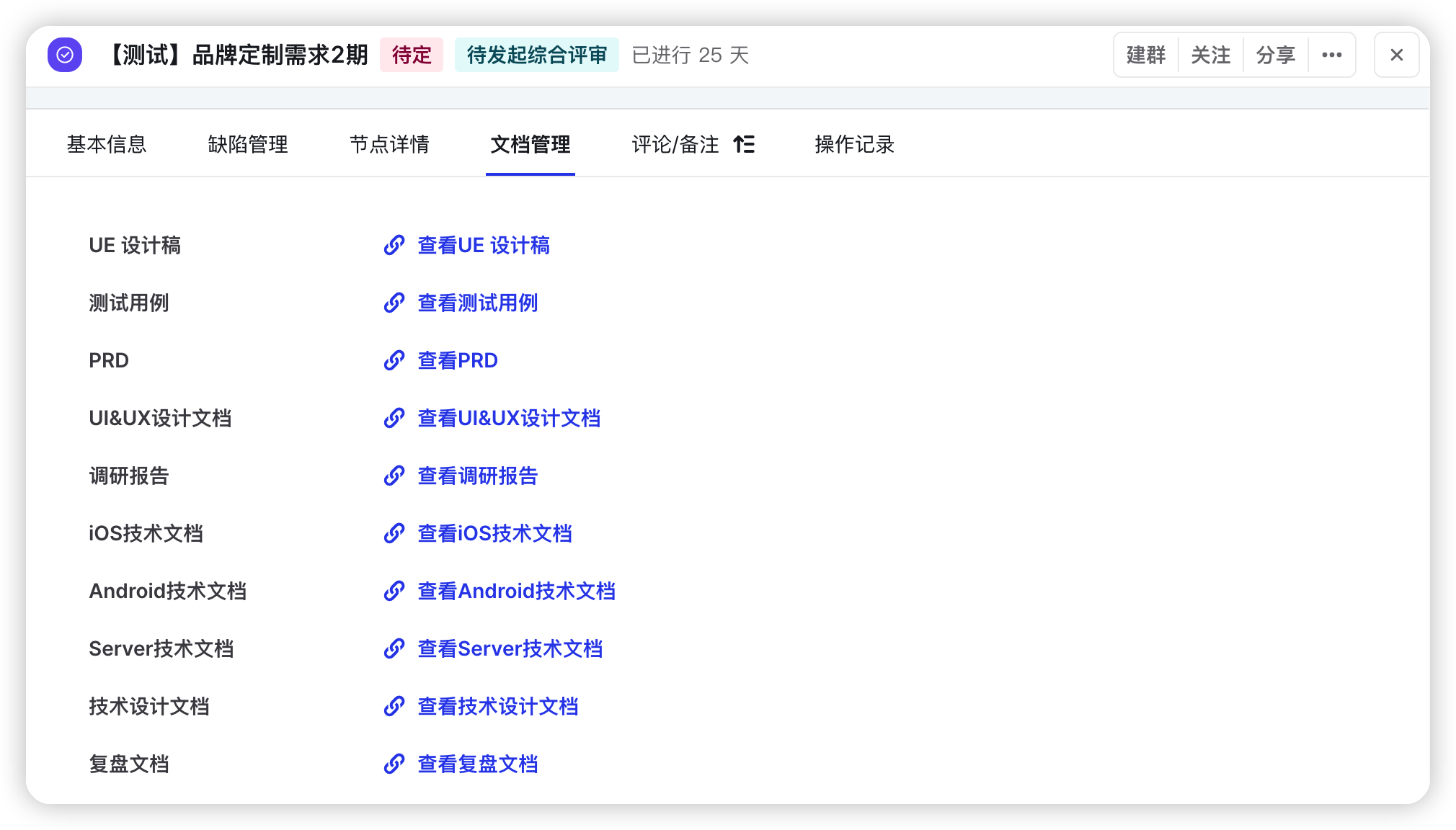The width and height of the screenshot is (1456, 830).
Task: Open the 待定 status tag
Action: [412, 55]
